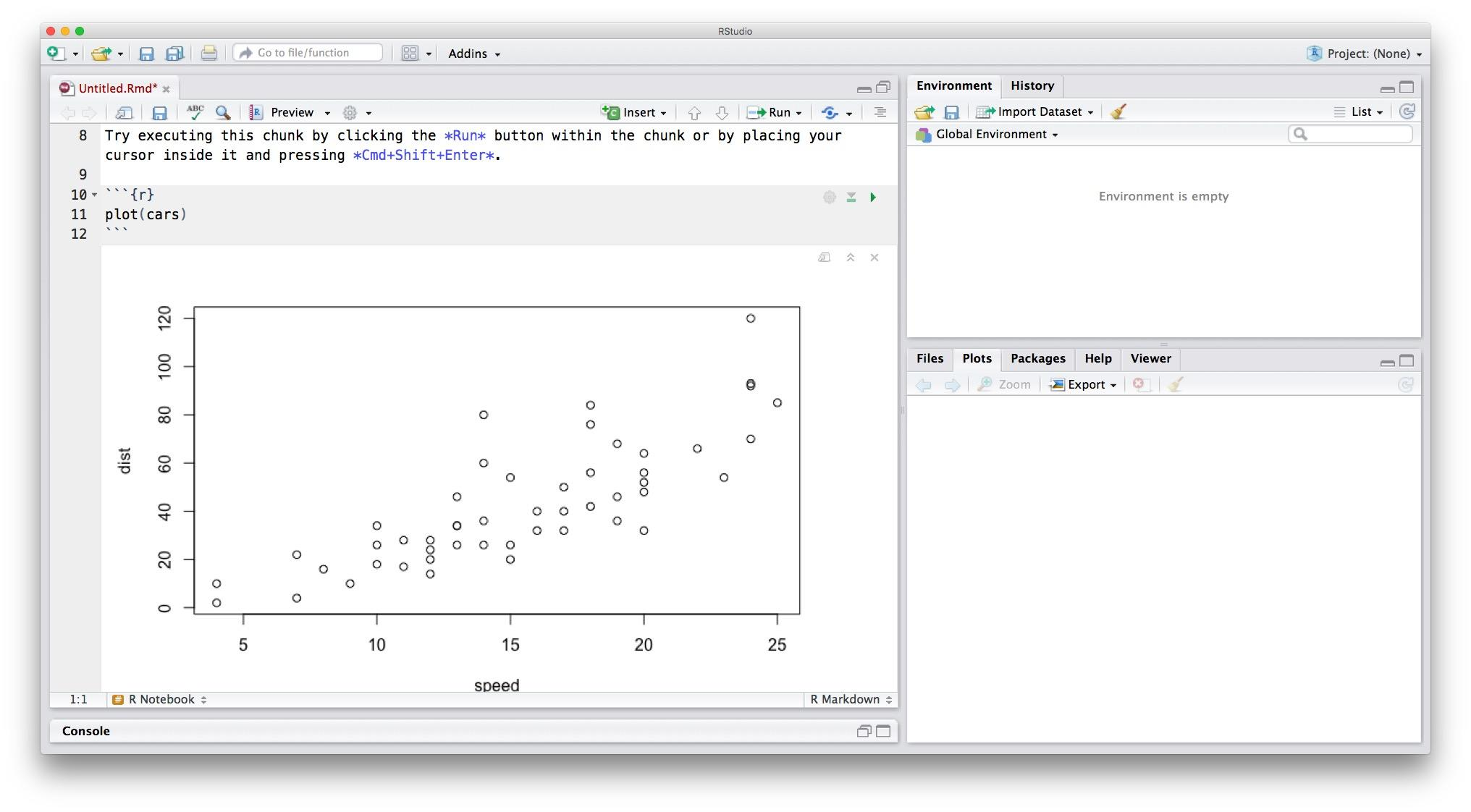The height and width of the screenshot is (812, 1471).
Task: Click the Export button in the Plots pane
Action: pyautogui.click(x=1084, y=384)
